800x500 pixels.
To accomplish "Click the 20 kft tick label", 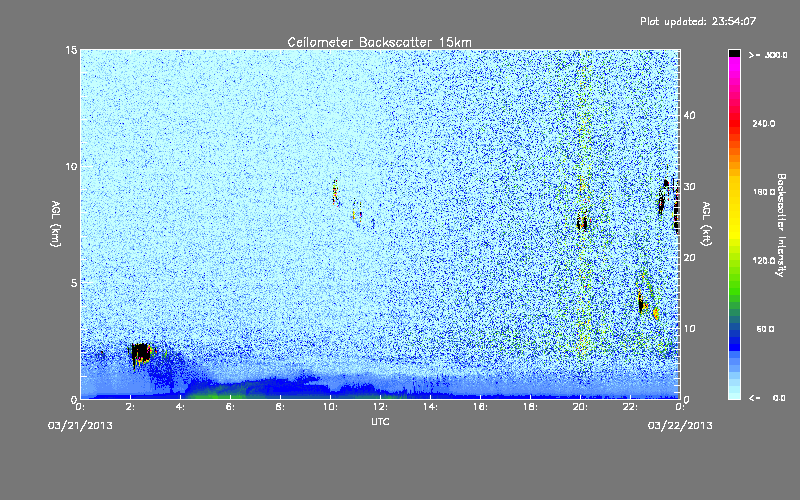I will click(x=689, y=258).
